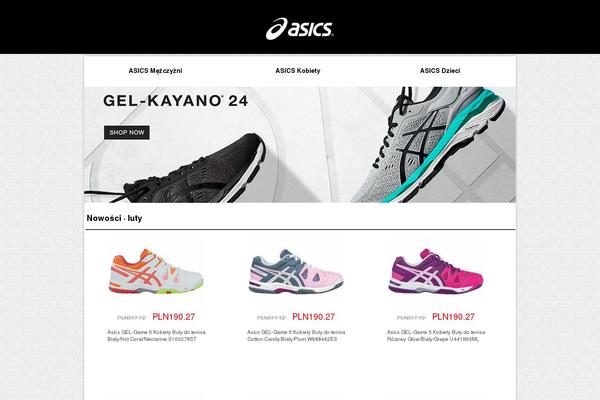Open Różowy Glow/Biały/Grape product link

coord(436,336)
